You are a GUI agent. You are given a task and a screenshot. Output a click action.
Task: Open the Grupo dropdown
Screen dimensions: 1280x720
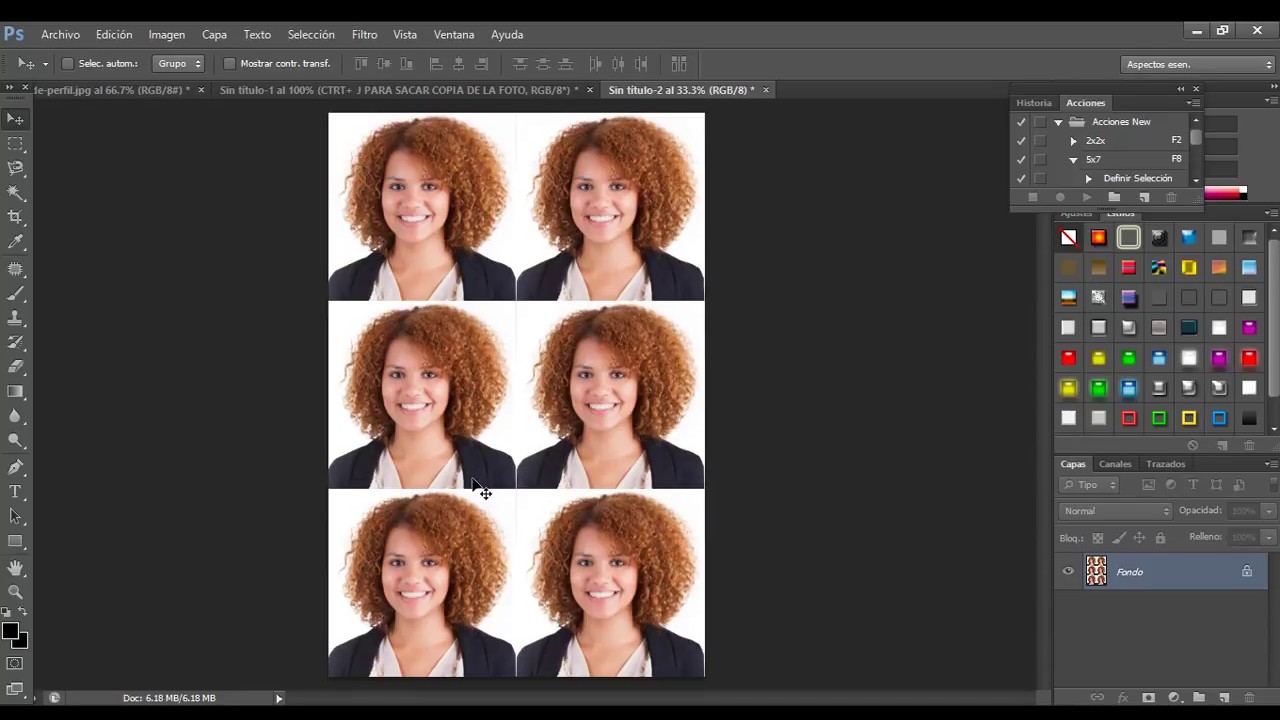coord(179,64)
